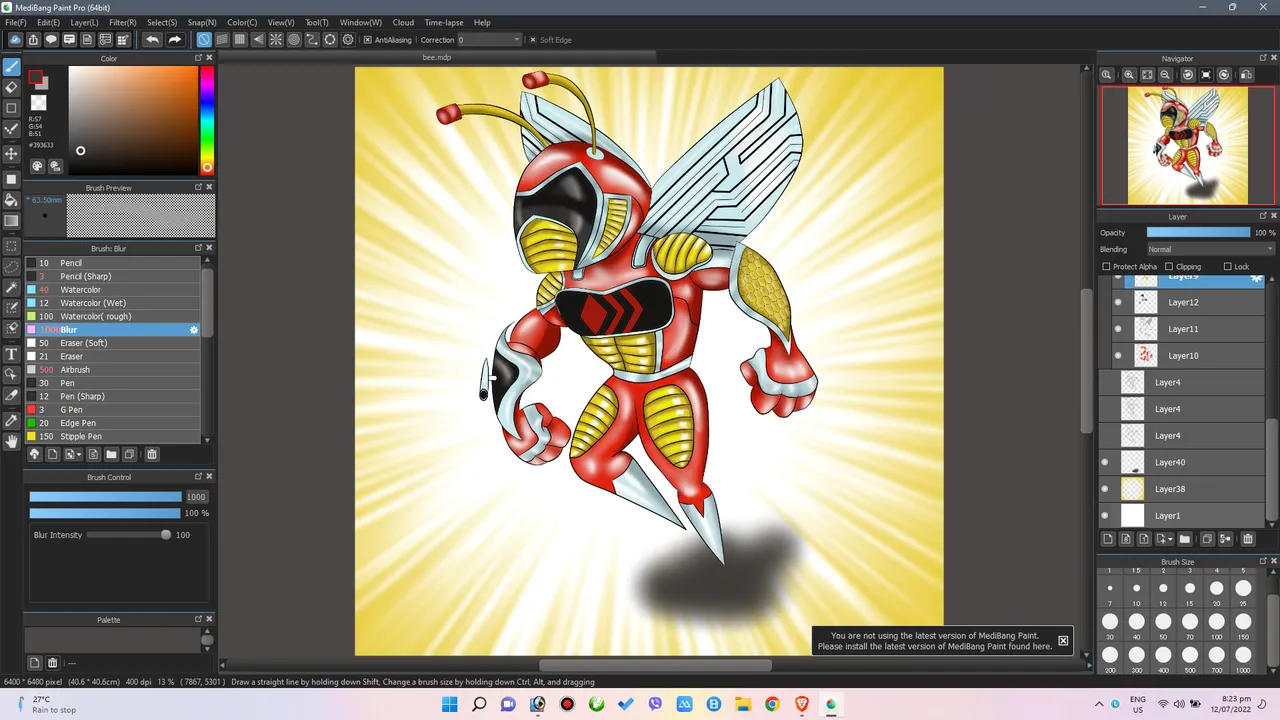
Task: Enable the layer Lock checkbox
Action: [1228, 267]
